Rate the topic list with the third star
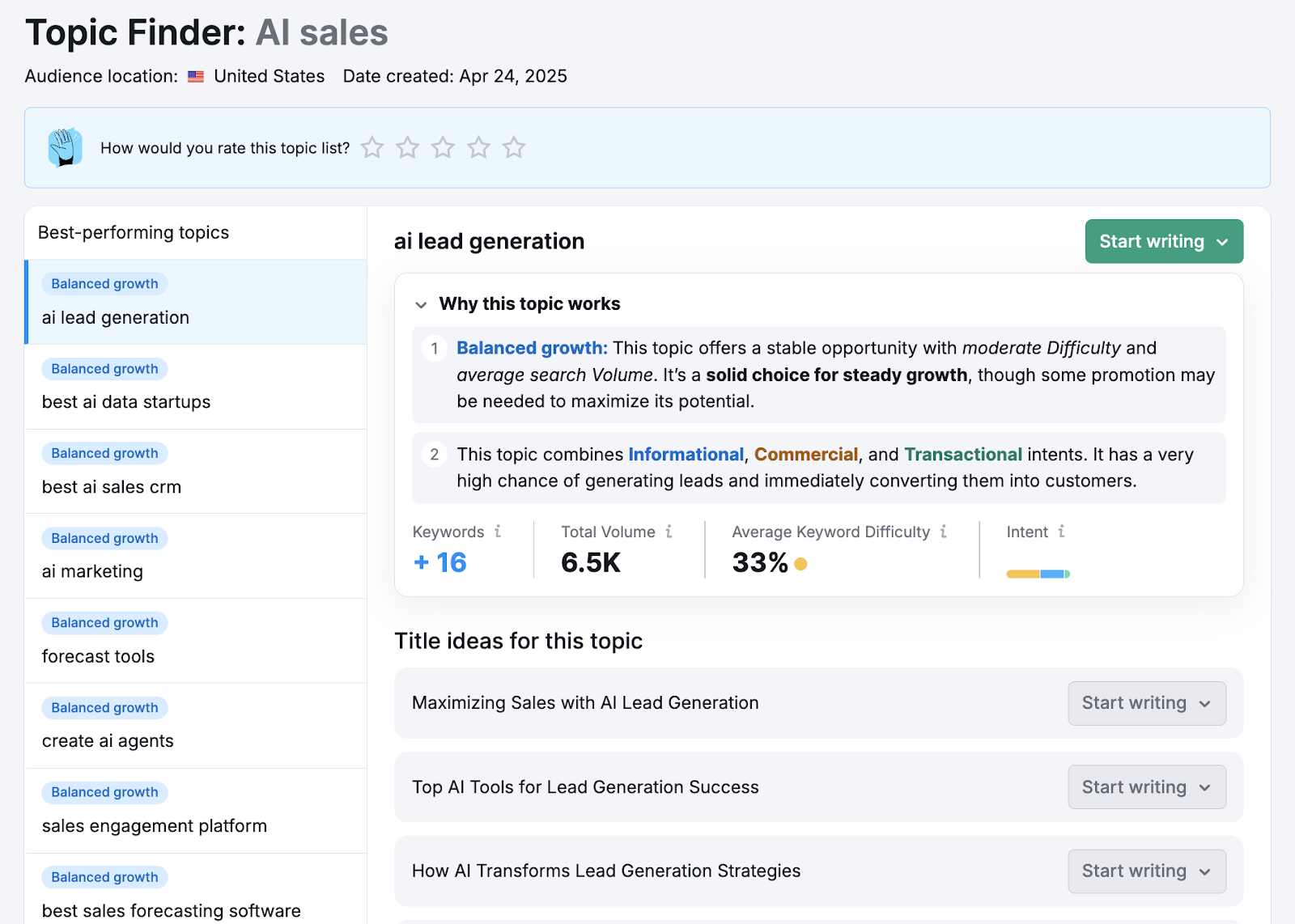Screen dimensions: 1295x924 [443, 147]
